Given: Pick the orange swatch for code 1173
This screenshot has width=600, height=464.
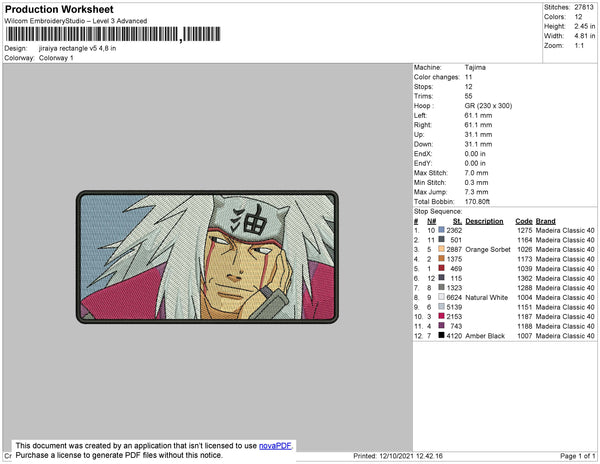Looking at the screenshot, I should (x=441, y=259).
